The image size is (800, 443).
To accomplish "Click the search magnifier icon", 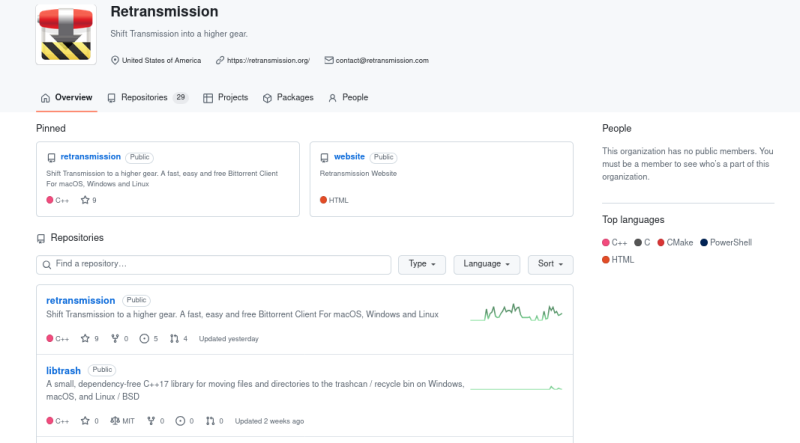I will point(46,264).
